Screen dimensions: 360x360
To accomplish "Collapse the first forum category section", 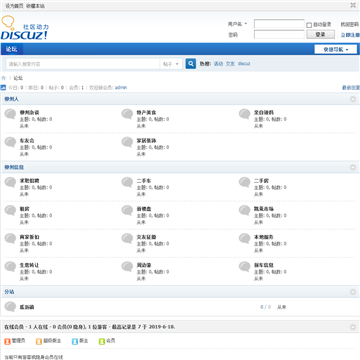I will 353,99.
